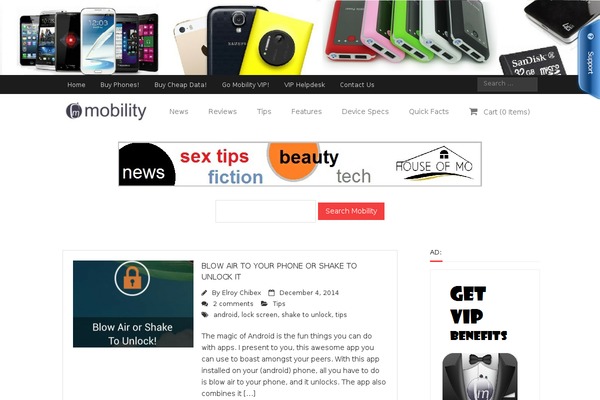600x400 pixels.
Task: Go to Buy Cheap Data! page
Action: click(180, 85)
